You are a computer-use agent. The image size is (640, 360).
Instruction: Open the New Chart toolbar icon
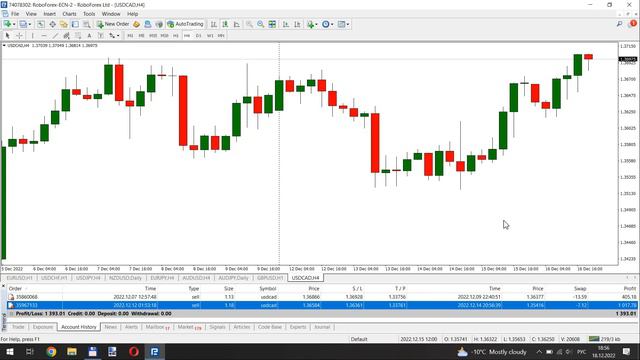point(7,24)
